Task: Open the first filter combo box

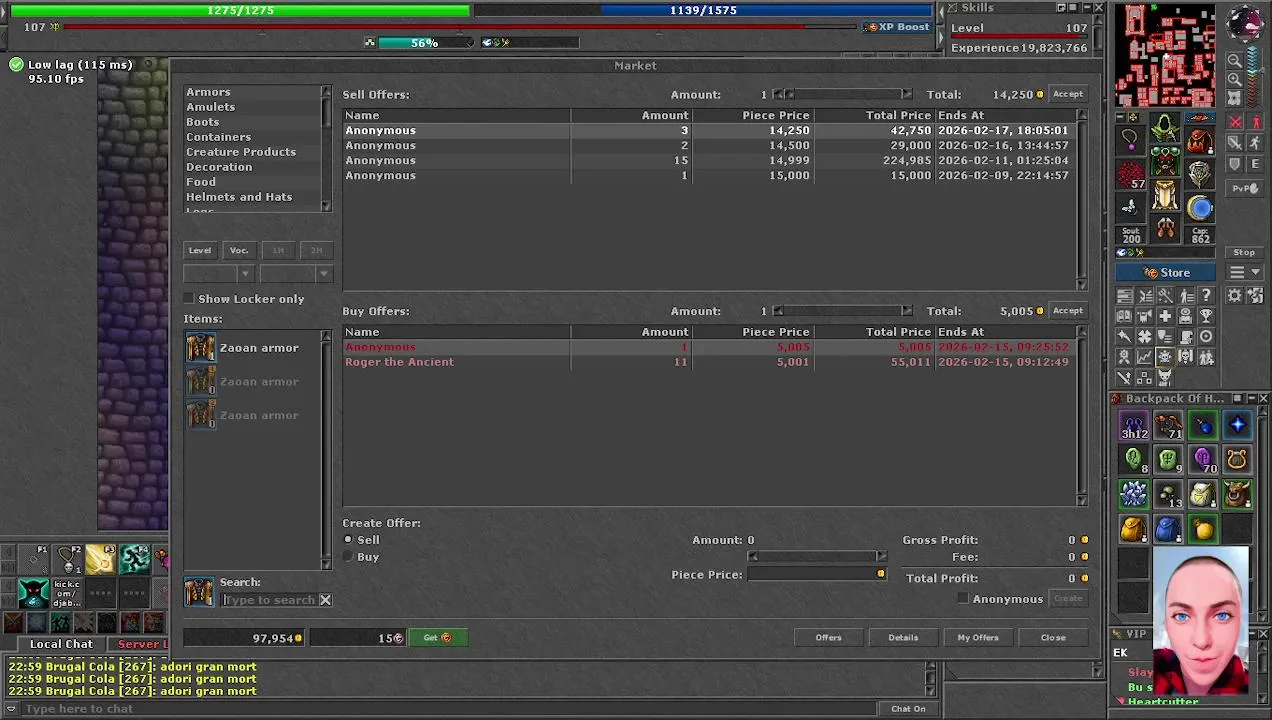Action: (x=217, y=273)
